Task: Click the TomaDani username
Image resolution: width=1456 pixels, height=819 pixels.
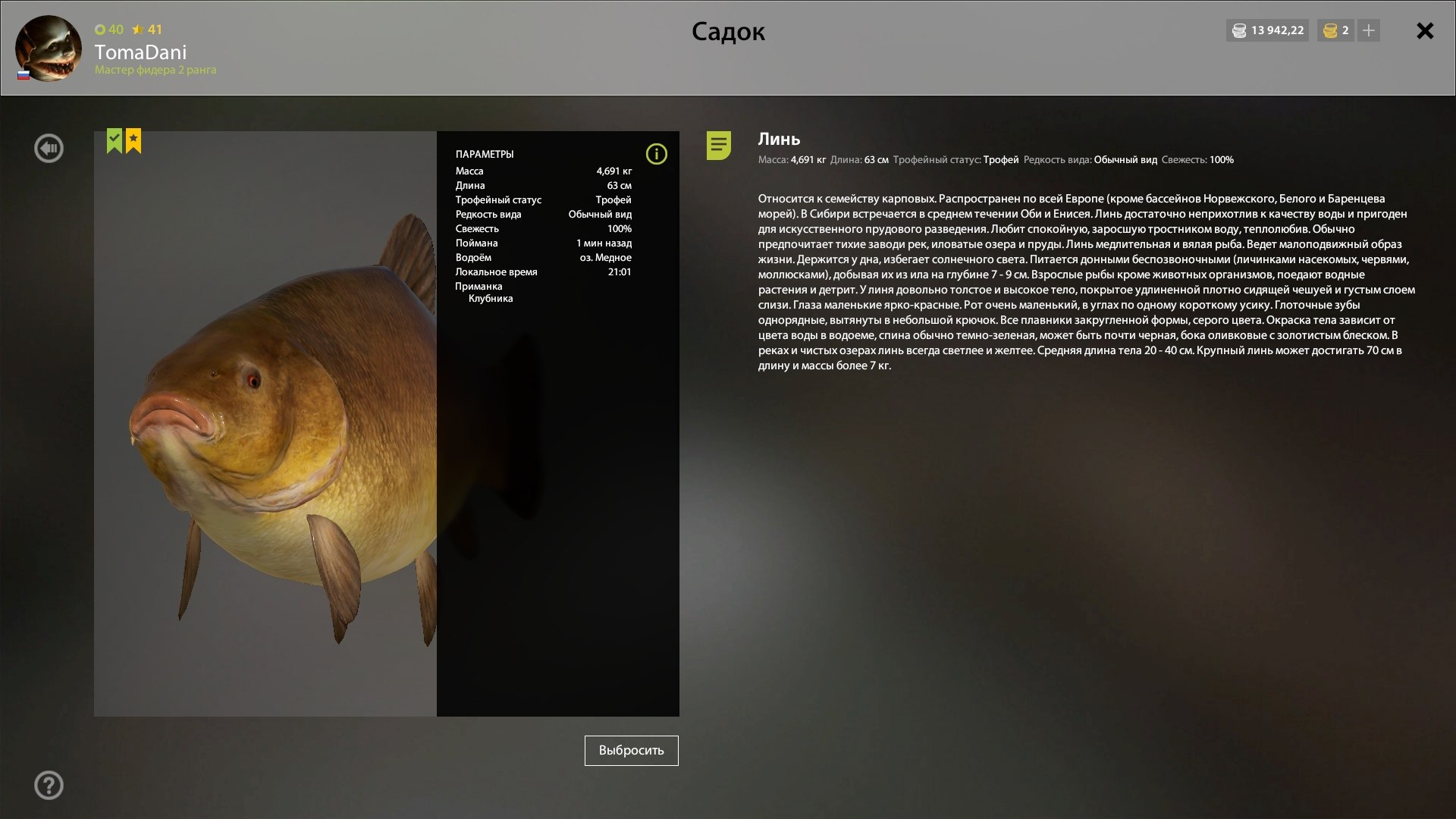Action: point(140,52)
